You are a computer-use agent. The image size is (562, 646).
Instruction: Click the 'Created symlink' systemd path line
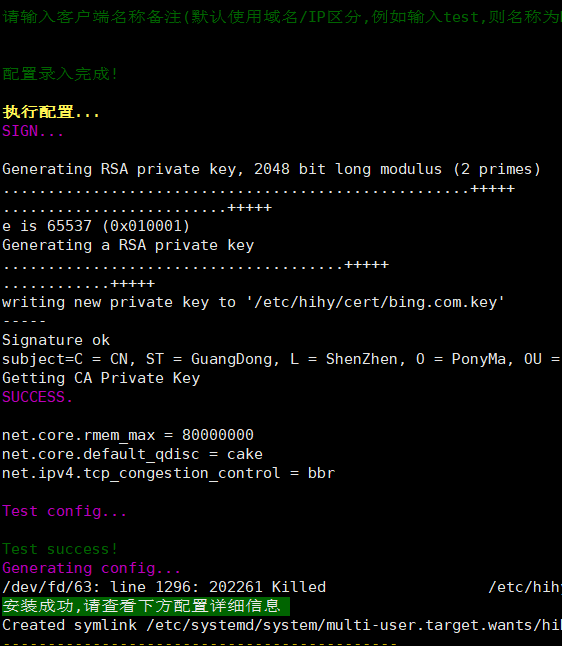[282, 625]
